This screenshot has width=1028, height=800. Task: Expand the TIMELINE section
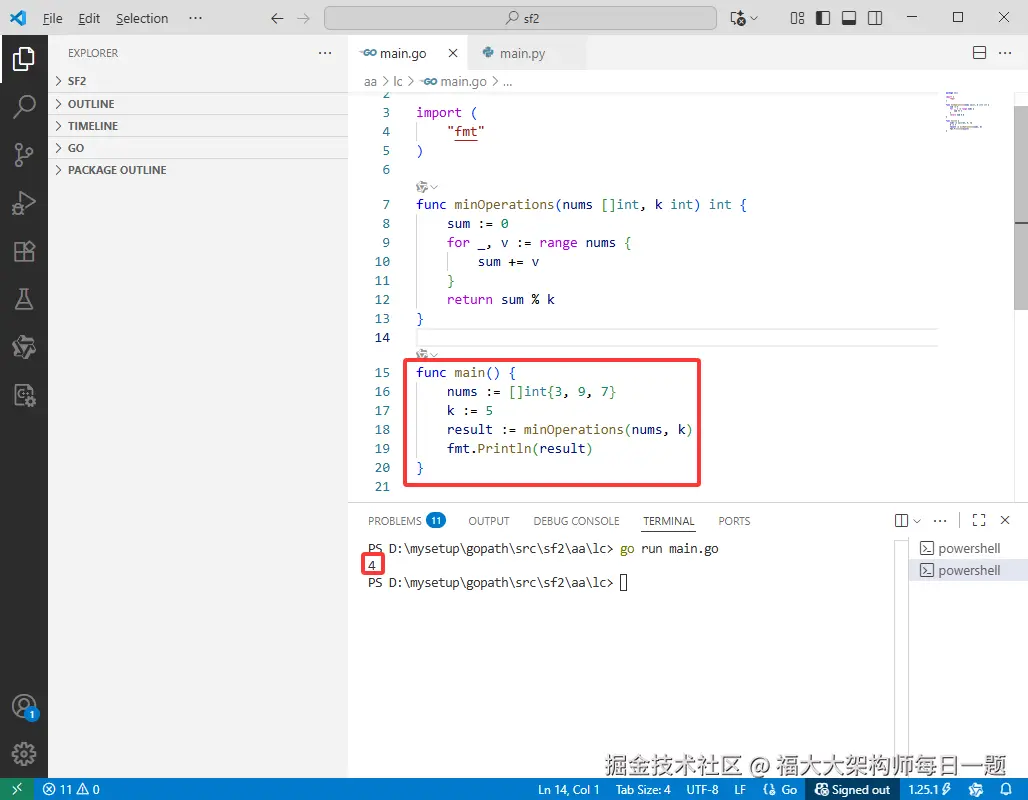pos(198,126)
